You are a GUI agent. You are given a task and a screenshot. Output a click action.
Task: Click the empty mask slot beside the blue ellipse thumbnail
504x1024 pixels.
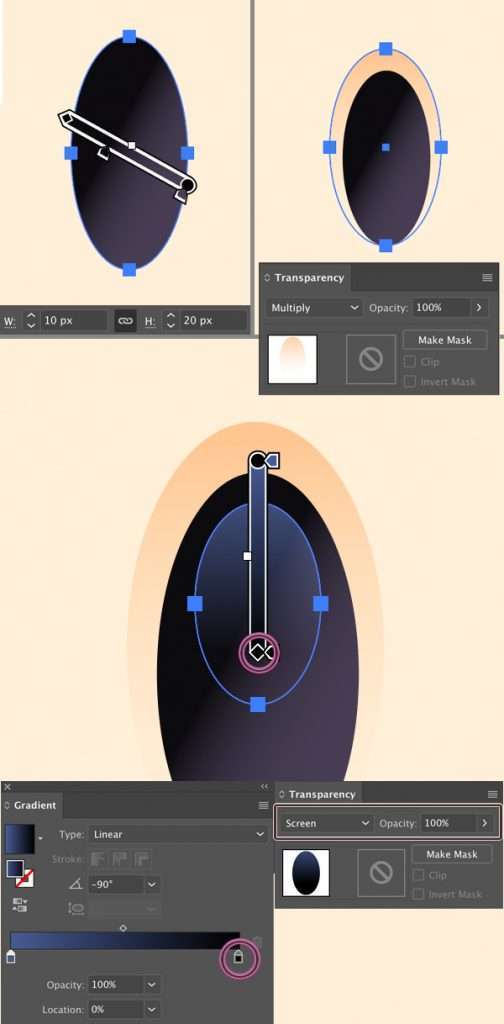coord(381,872)
